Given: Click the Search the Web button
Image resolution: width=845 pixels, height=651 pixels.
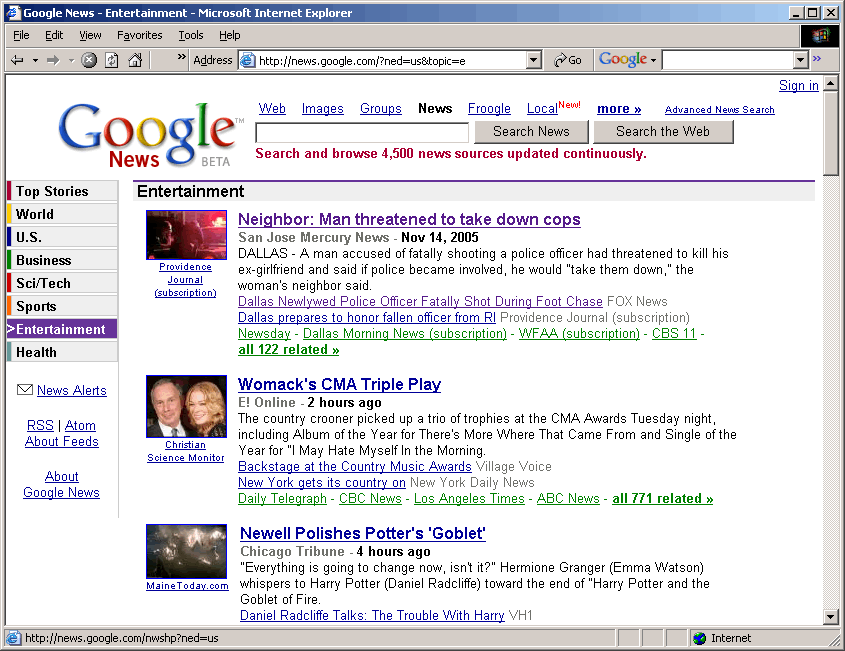Looking at the screenshot, I should click(x=663, y=131).
